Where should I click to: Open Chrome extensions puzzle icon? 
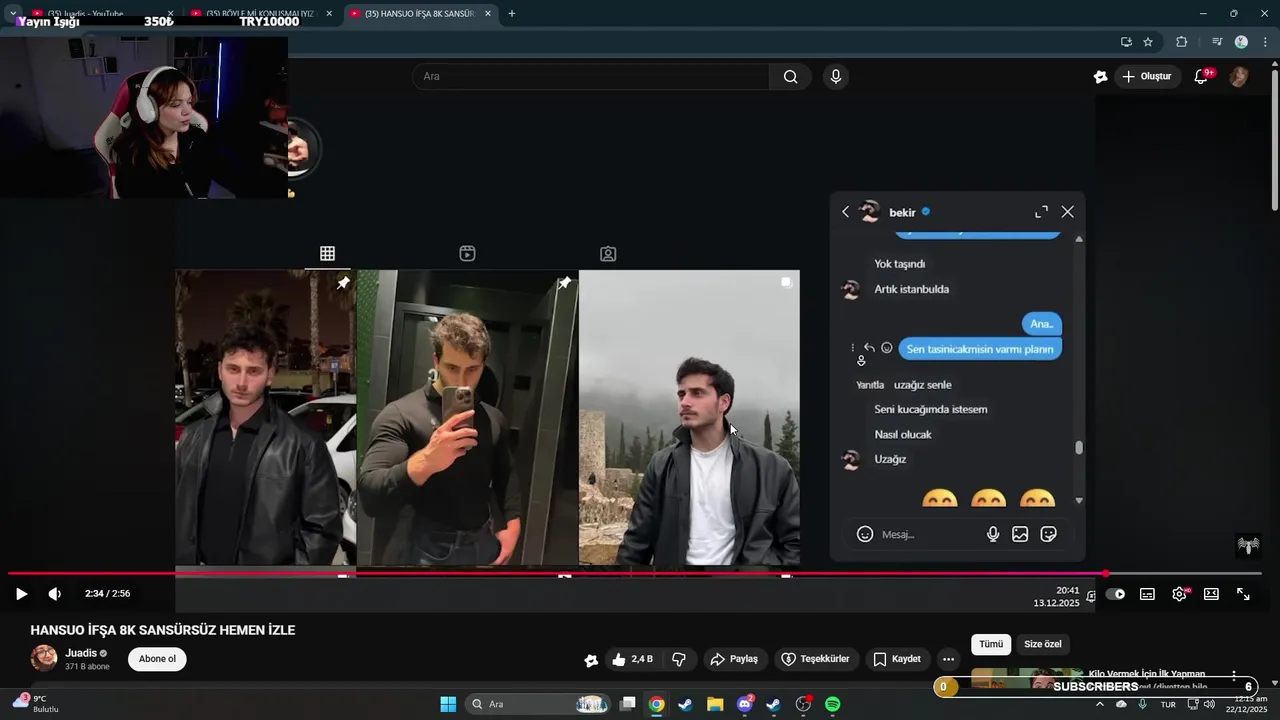(1181, 42)
